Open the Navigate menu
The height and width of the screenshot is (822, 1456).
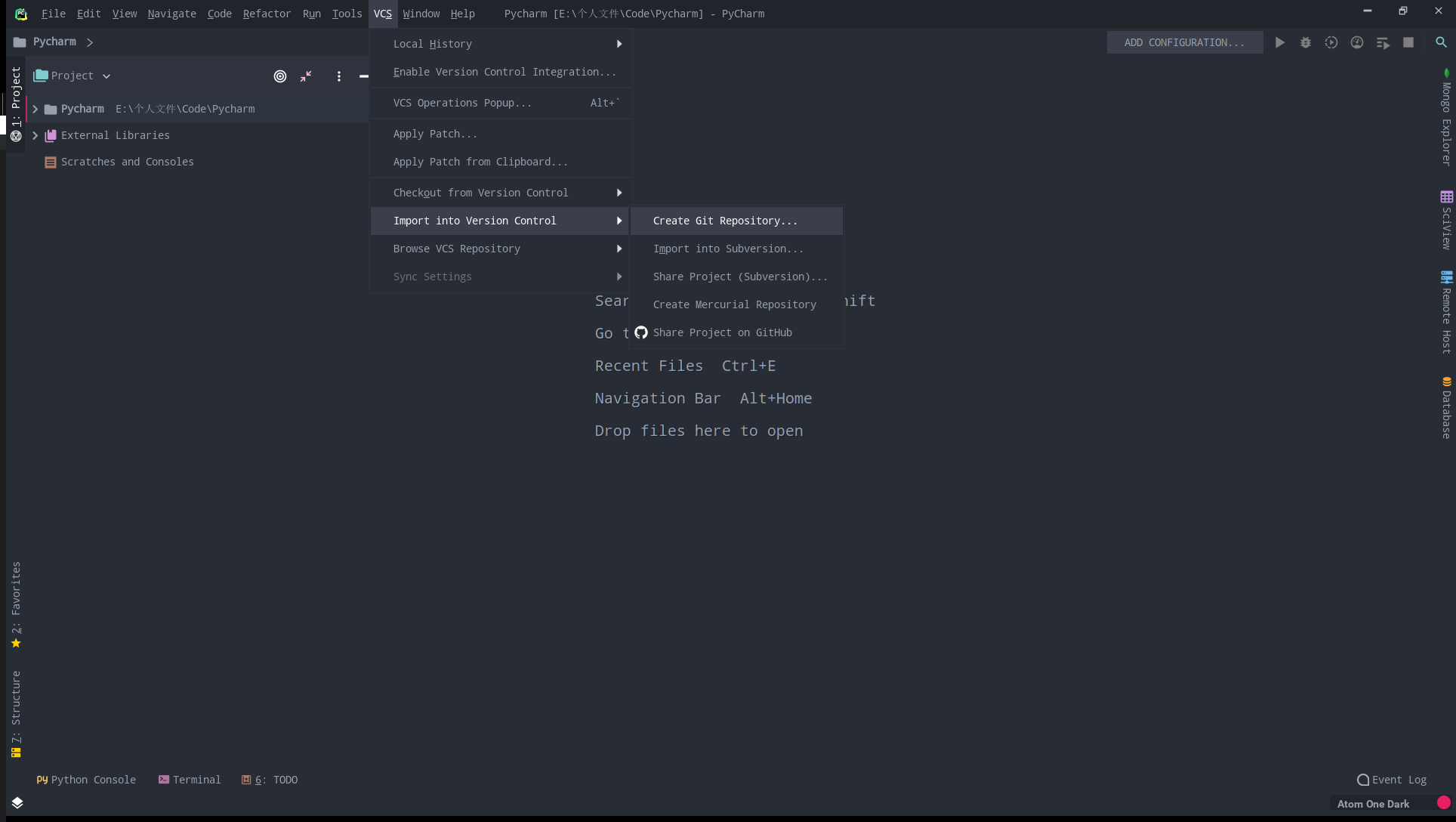click(171, 14)
